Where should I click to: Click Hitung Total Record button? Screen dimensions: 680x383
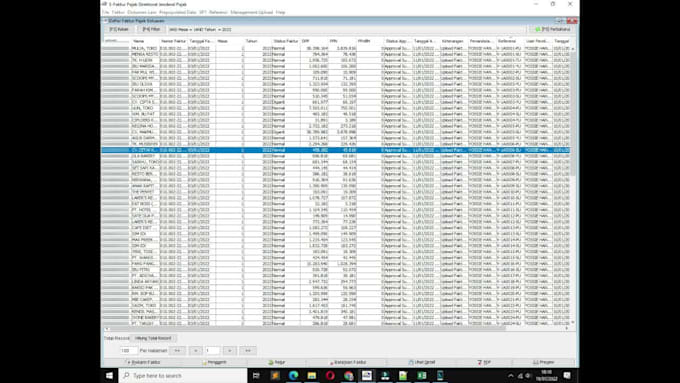click(153, 338)
